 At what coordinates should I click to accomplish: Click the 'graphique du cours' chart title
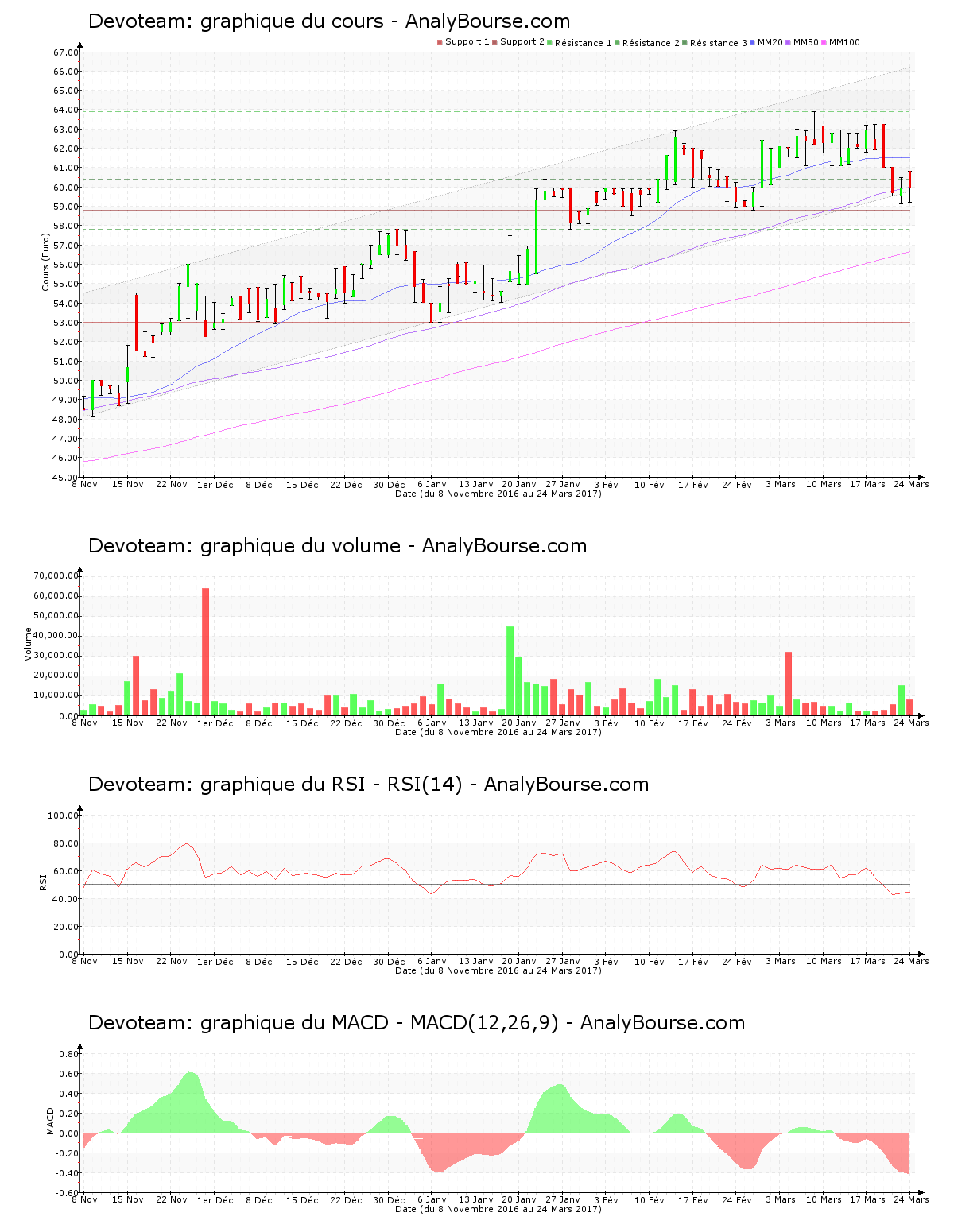pyautogui.click(x=329, y=21)
